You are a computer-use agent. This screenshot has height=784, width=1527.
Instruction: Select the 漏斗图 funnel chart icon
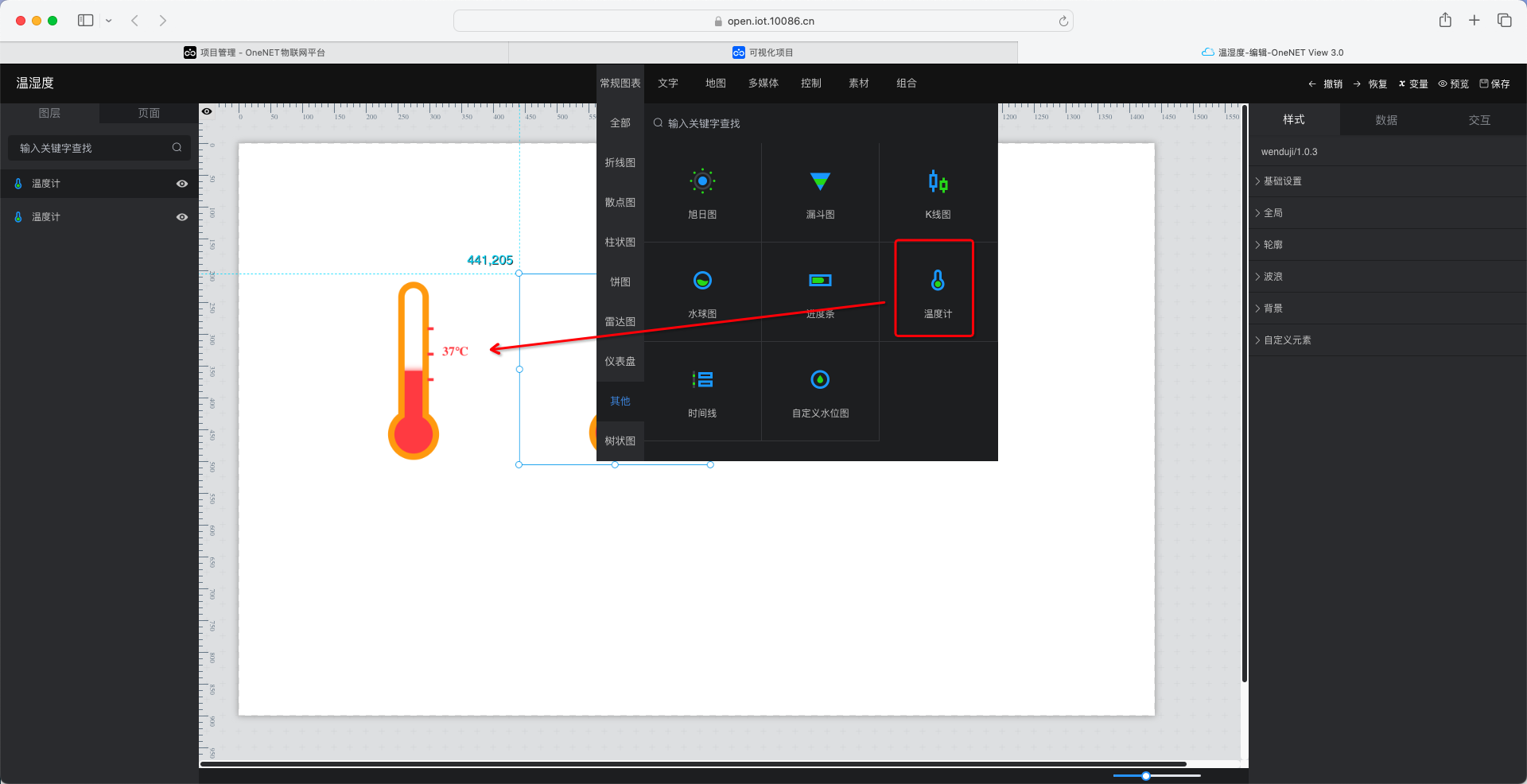coord(820,182)
